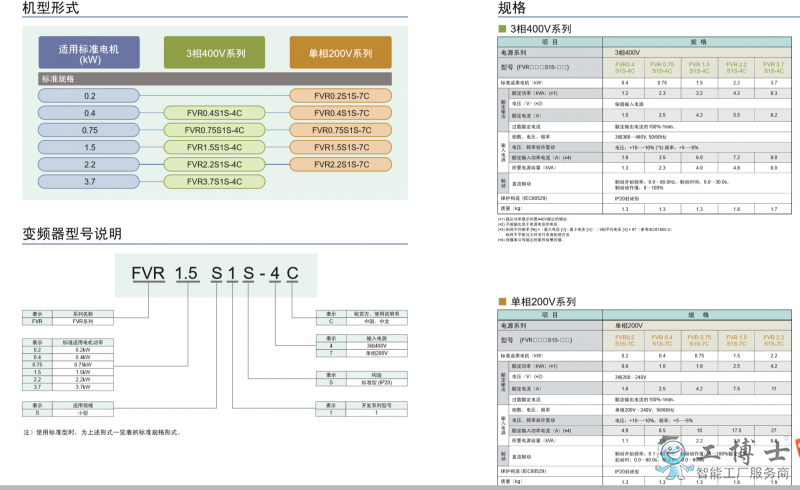Click FVR3.7 S1S-4C column header in 400V table
The height and width of the screenshot is (490, 800).
[773, 67]
